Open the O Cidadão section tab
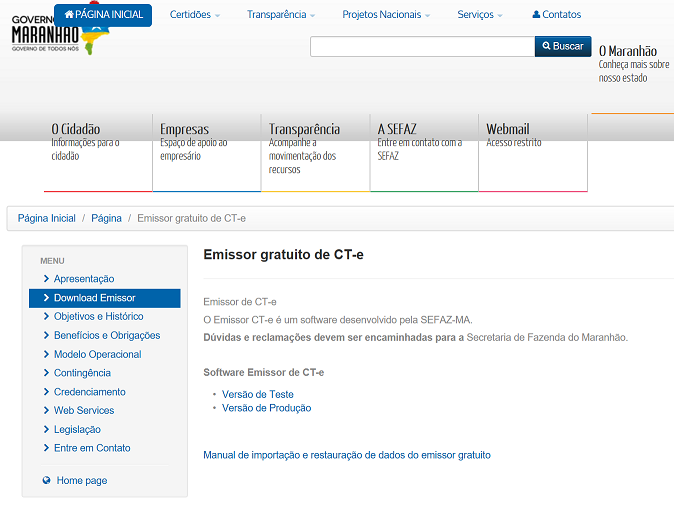Image resolution: width=674 pixels, height=509 pixels. click(98, 153)
